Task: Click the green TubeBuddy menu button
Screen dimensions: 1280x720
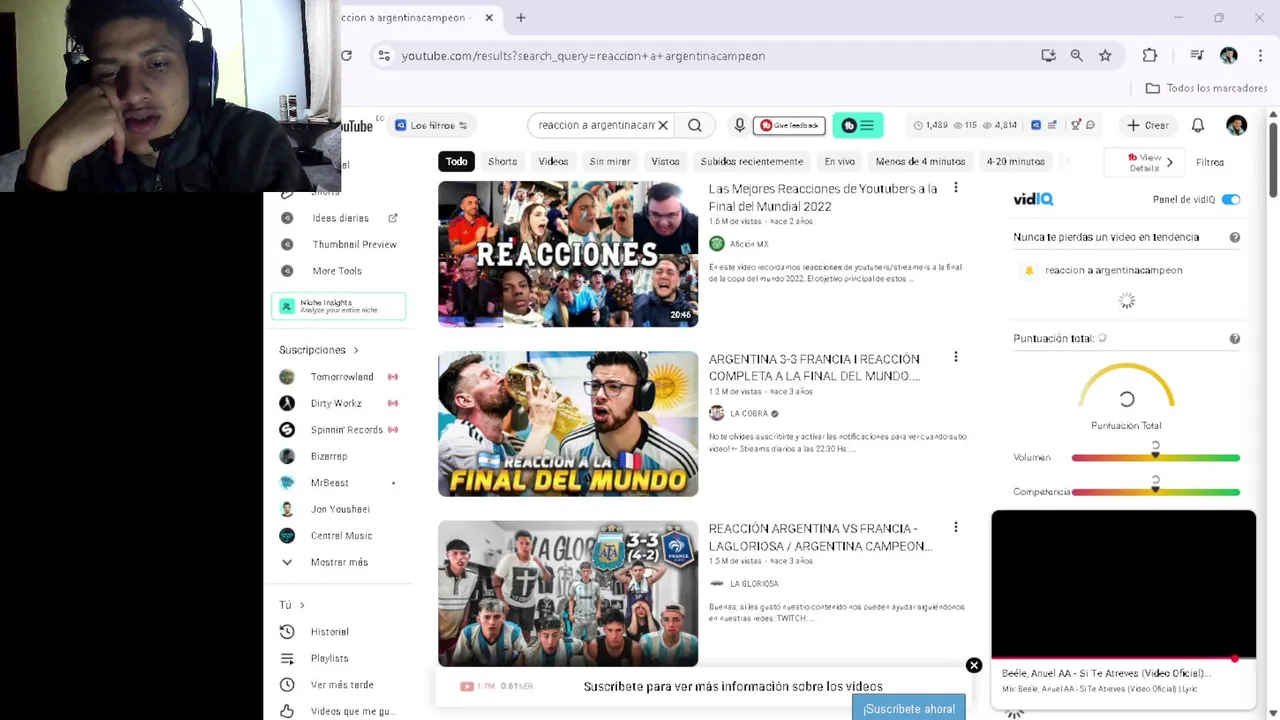Action: (857, 125)
